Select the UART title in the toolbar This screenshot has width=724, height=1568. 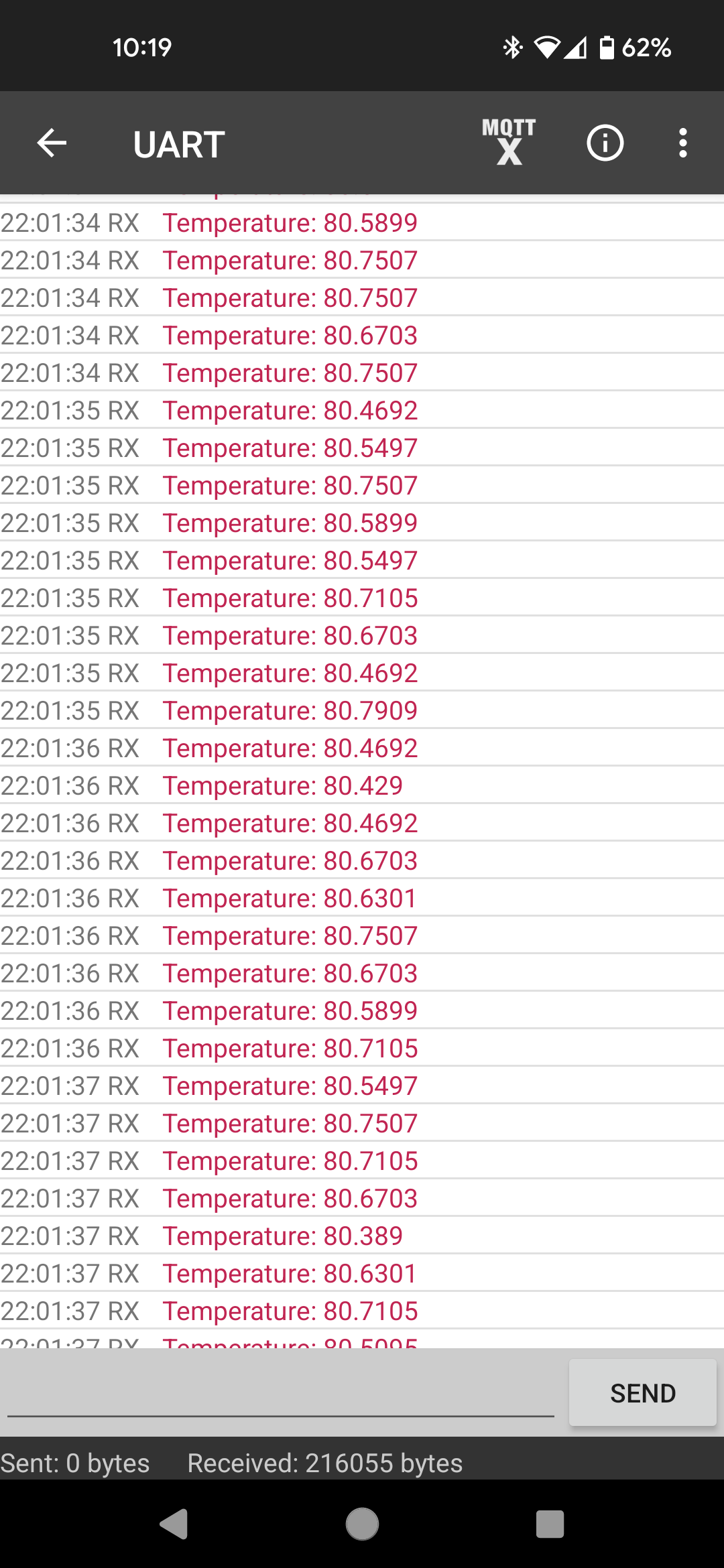(177, 143)
